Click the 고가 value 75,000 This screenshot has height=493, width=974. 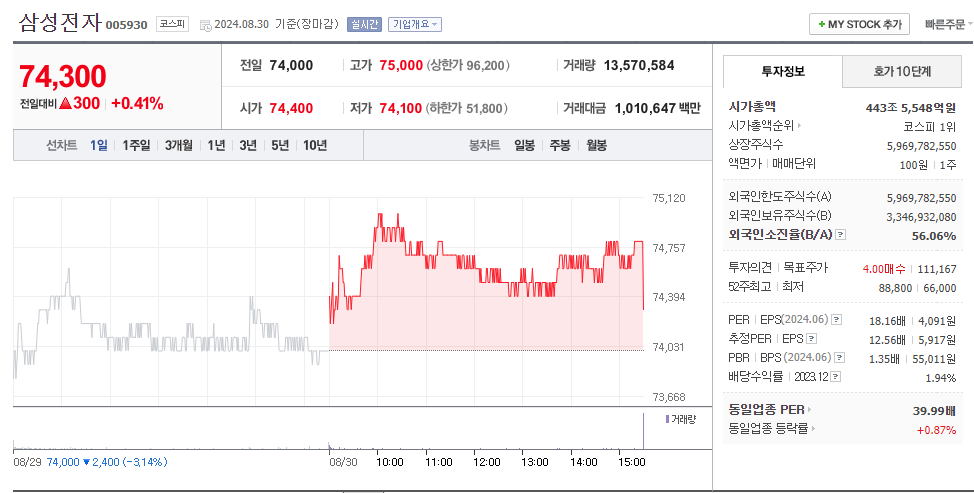click(401, 65)
